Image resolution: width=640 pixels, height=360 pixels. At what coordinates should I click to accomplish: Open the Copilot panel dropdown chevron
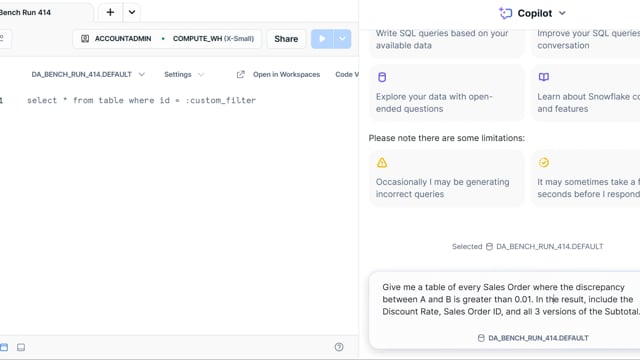click(x=562, y=13)
